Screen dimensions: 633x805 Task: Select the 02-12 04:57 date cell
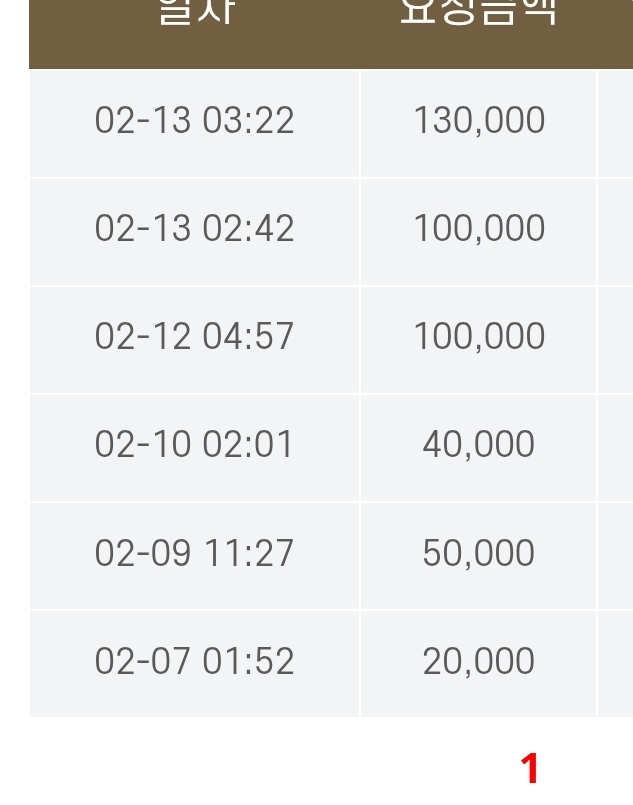pyautogui.click(x=195, y=337)
